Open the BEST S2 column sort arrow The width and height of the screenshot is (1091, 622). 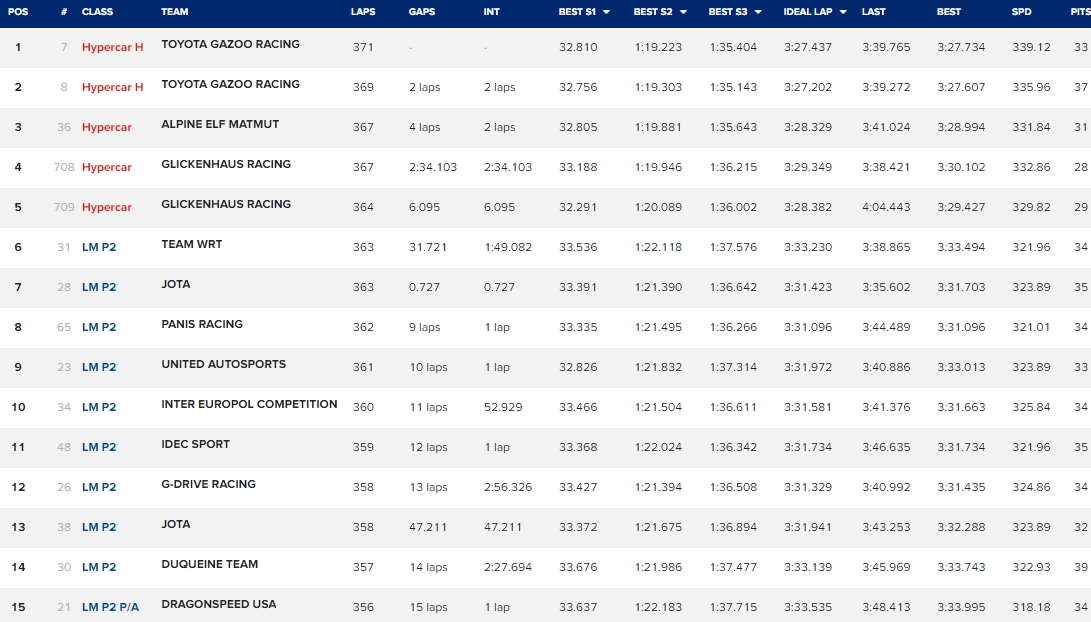pyautogui.click(x=683, y=13)
